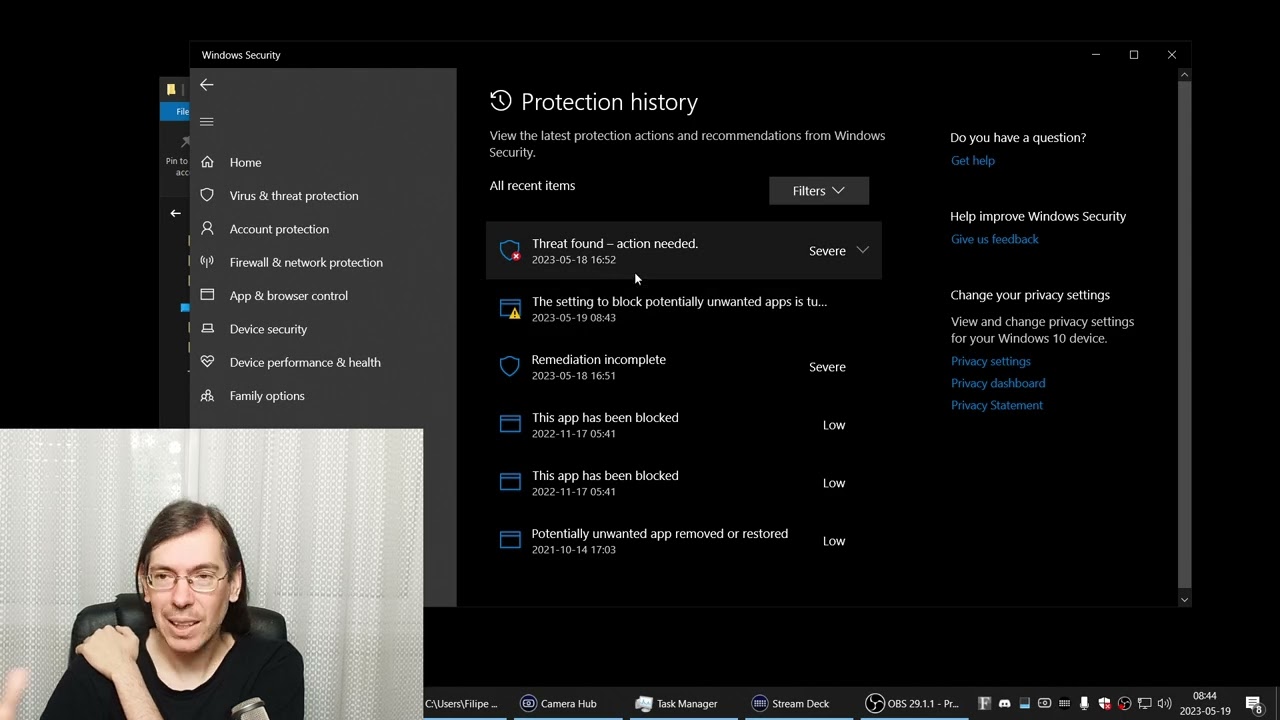The width and height of the screenshot is (1280, 720).
Task: Click the person icon for Account protection
Action: tap(207, 228)
